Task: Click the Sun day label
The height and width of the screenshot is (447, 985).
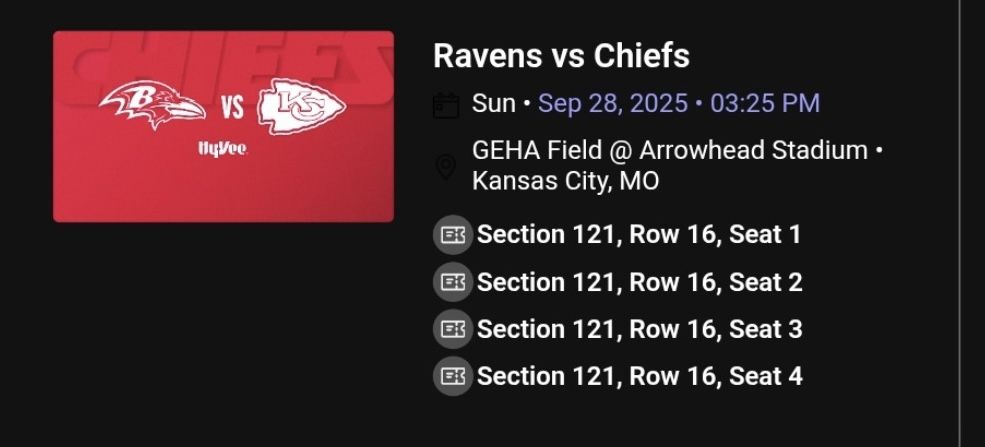Action: 493,103
